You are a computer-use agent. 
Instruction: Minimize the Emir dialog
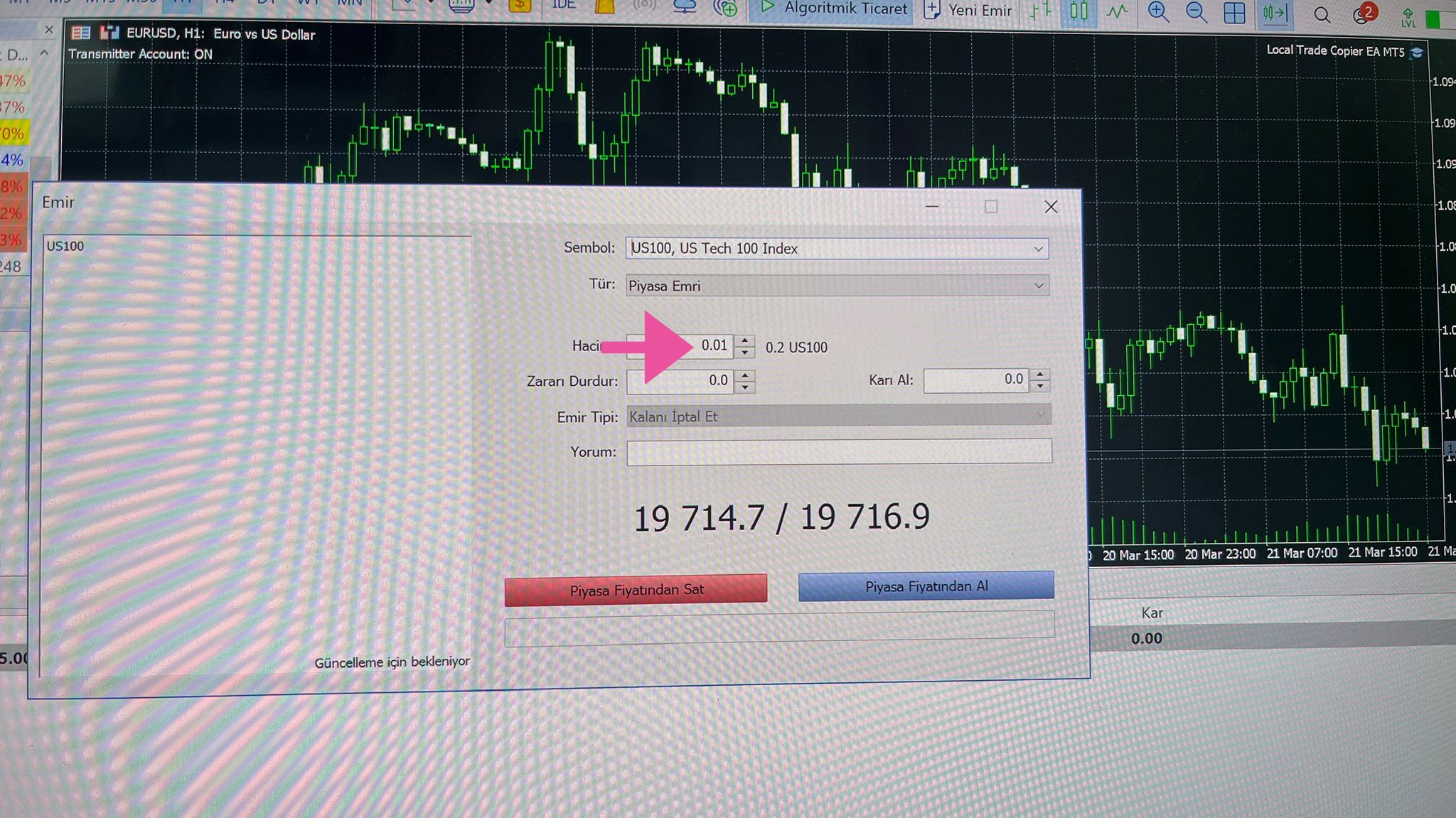coord(932,206)
